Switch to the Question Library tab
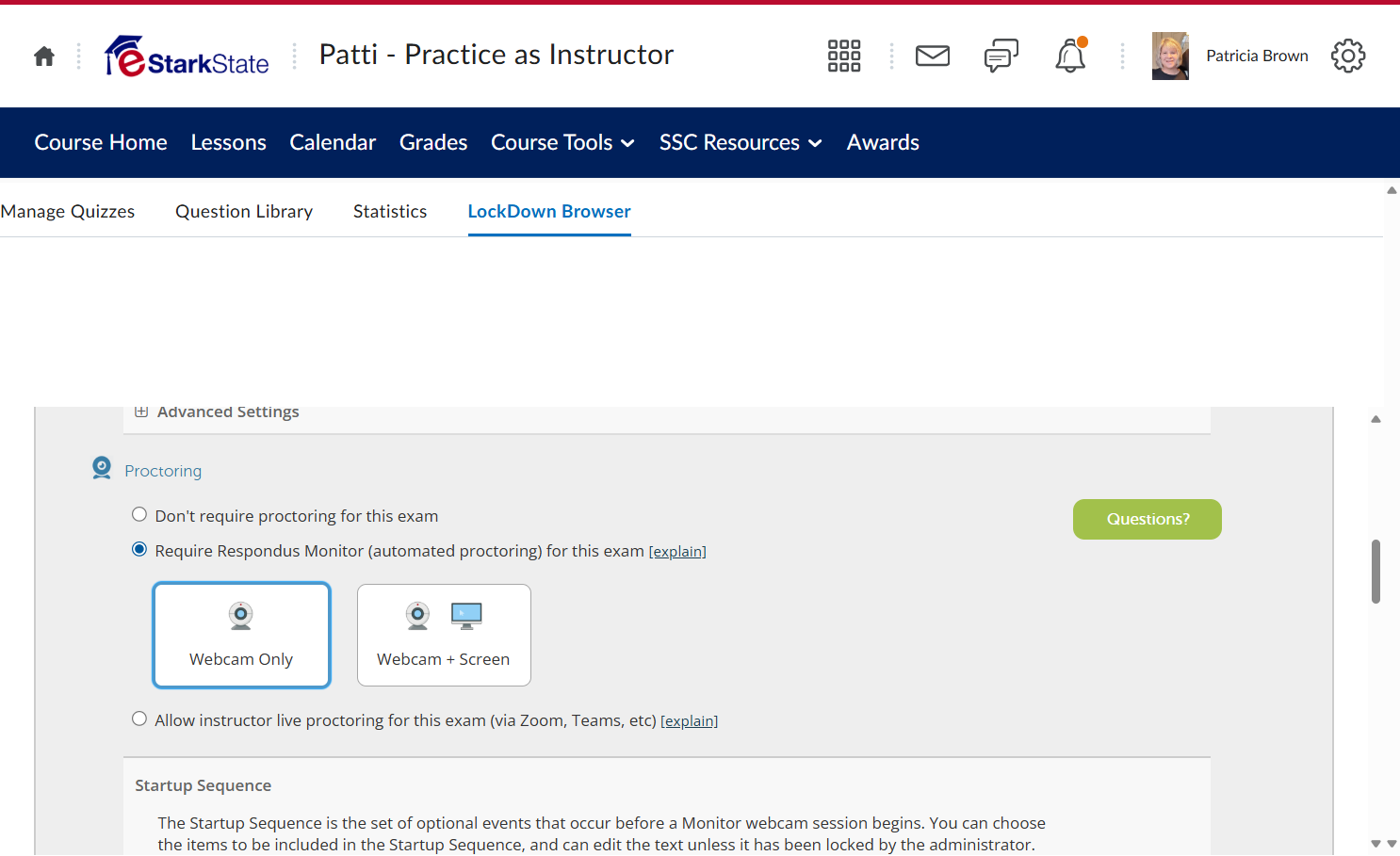1400x856 pixels. [244, 212]
